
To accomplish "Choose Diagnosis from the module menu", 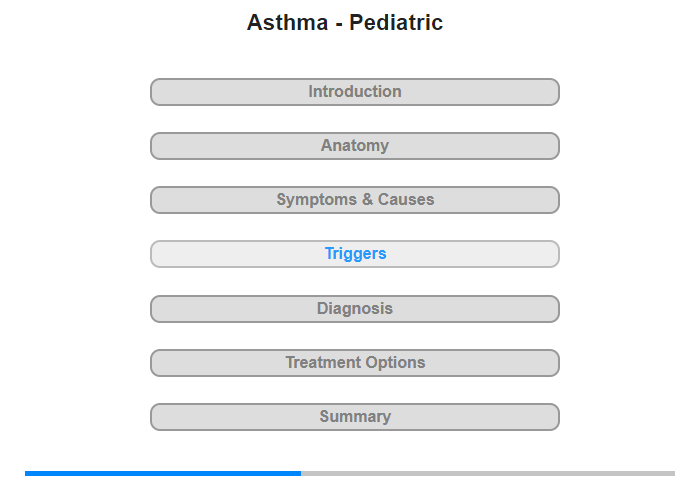I will [x=355, y=309].
